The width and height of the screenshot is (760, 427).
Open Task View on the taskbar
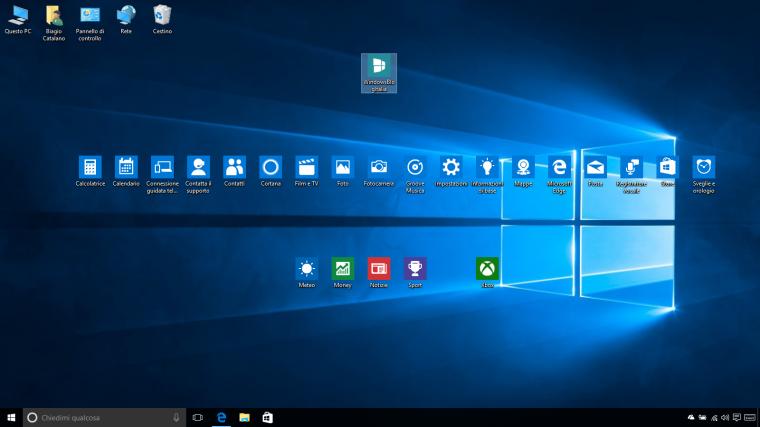click(198, 417)
